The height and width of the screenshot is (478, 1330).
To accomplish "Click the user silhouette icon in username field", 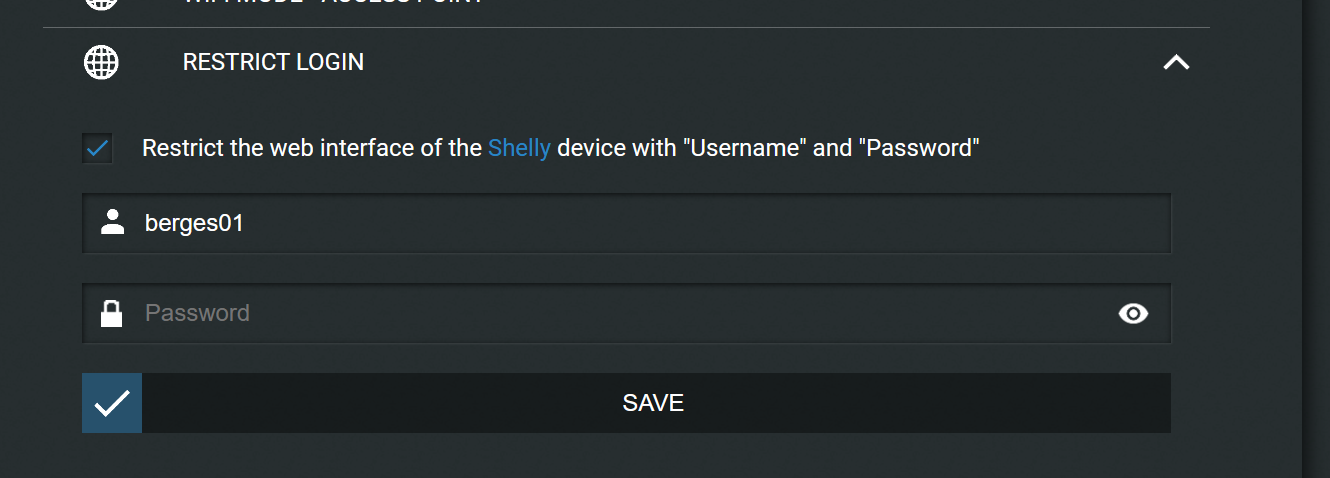I will (113, 222).
